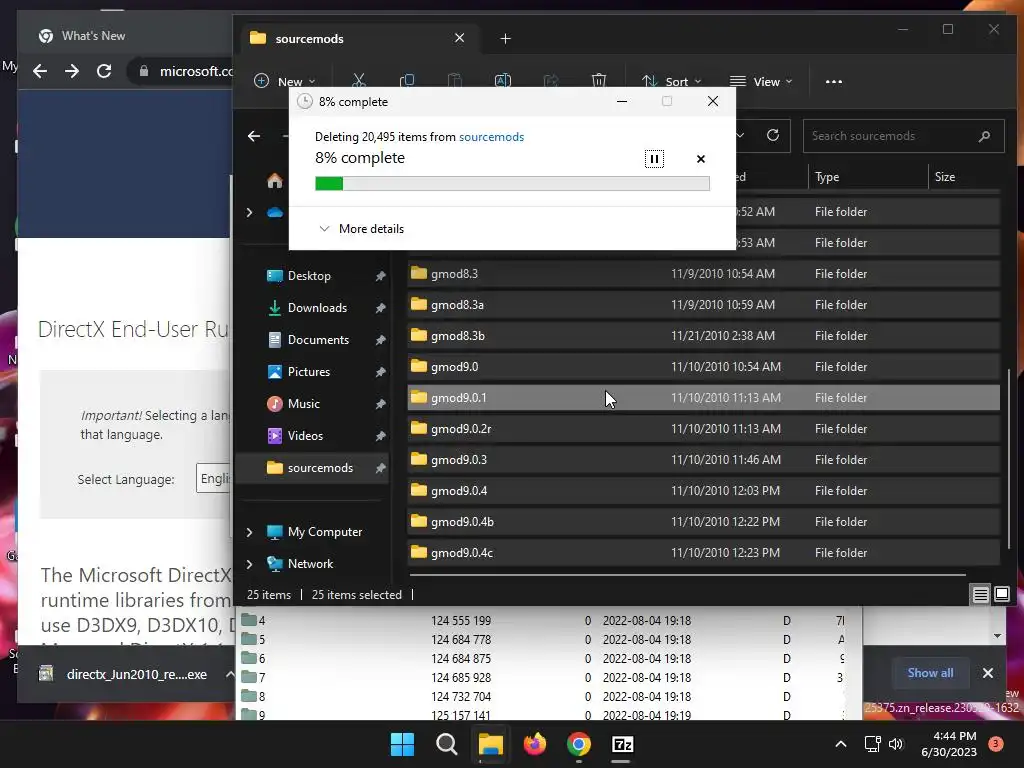The height and width of the screenshot is (768, 1024).
Task: Unpin Desktop using its pin icon
Action: (x=380, y=276)
